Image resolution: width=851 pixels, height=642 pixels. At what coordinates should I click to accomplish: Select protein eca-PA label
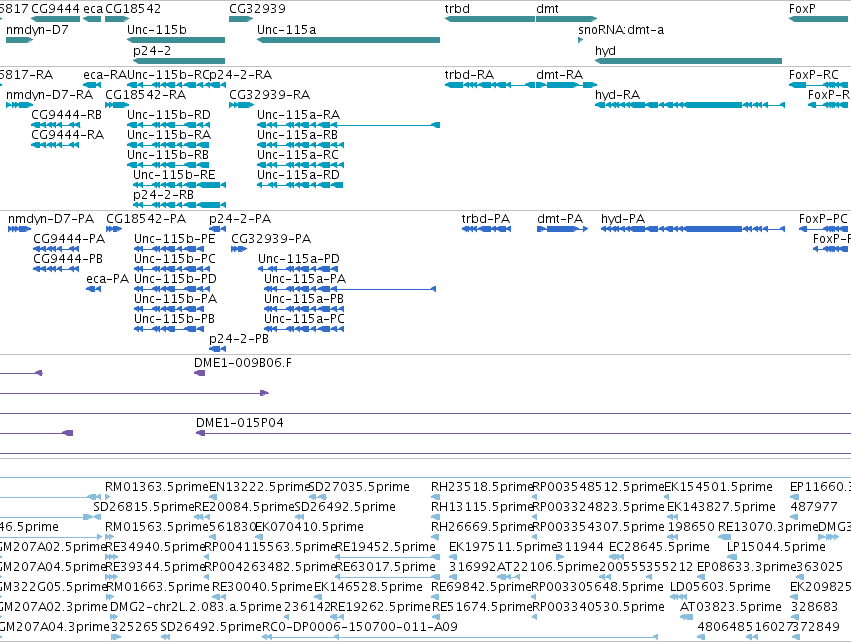107,279
